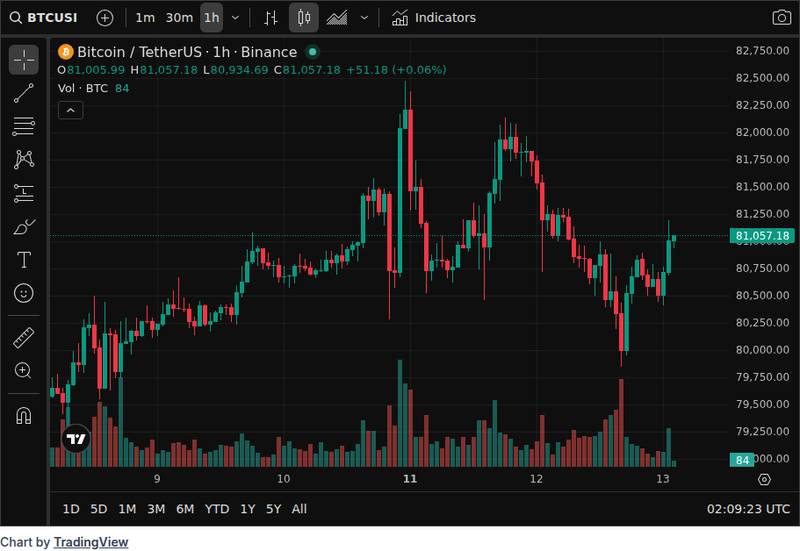Select the brush drawing tool
This screenshot has height=551, width=800.
[x=23, y=227]
